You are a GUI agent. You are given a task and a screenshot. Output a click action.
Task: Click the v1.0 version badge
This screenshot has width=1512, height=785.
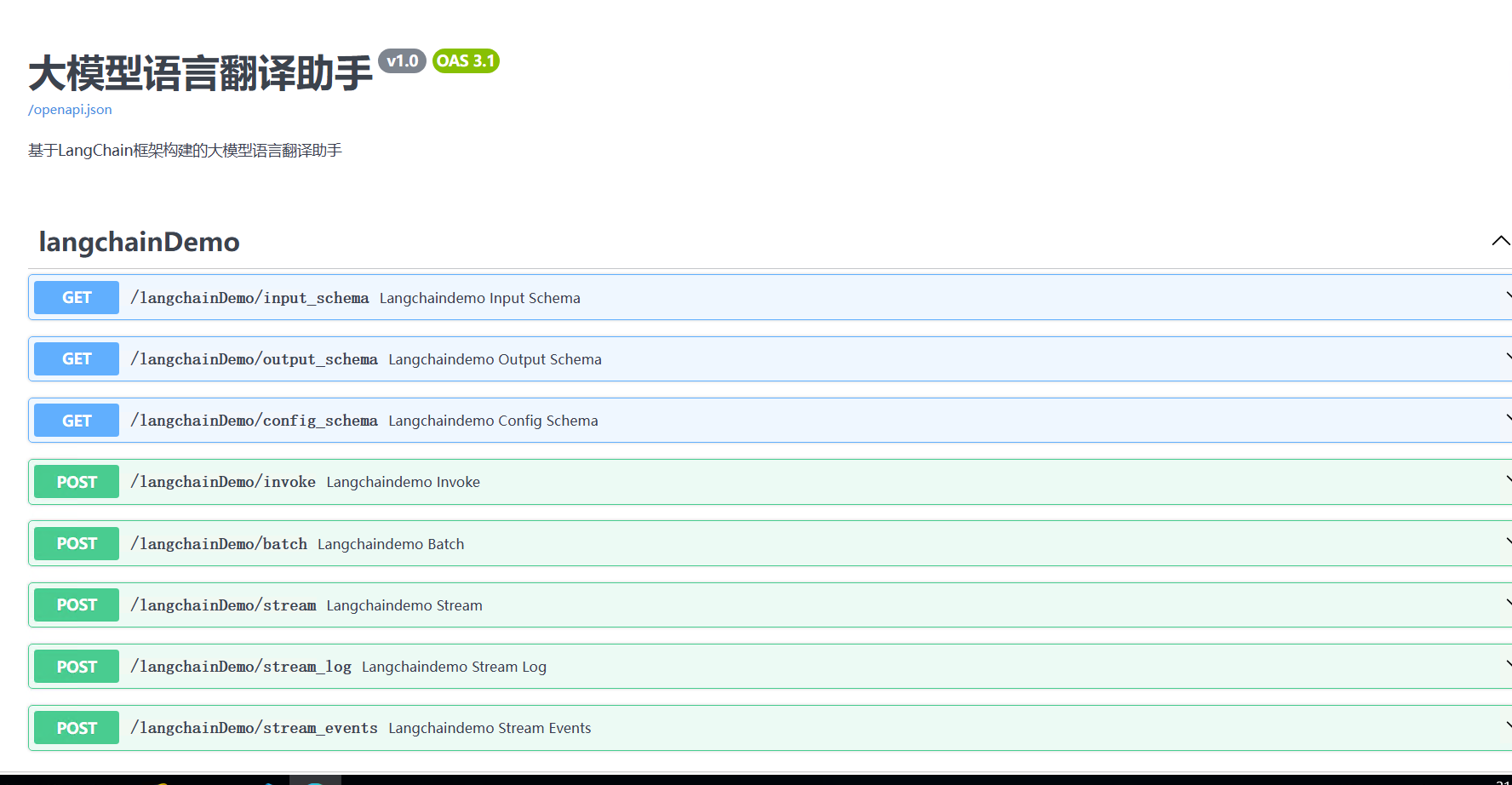tap(402, 61)
